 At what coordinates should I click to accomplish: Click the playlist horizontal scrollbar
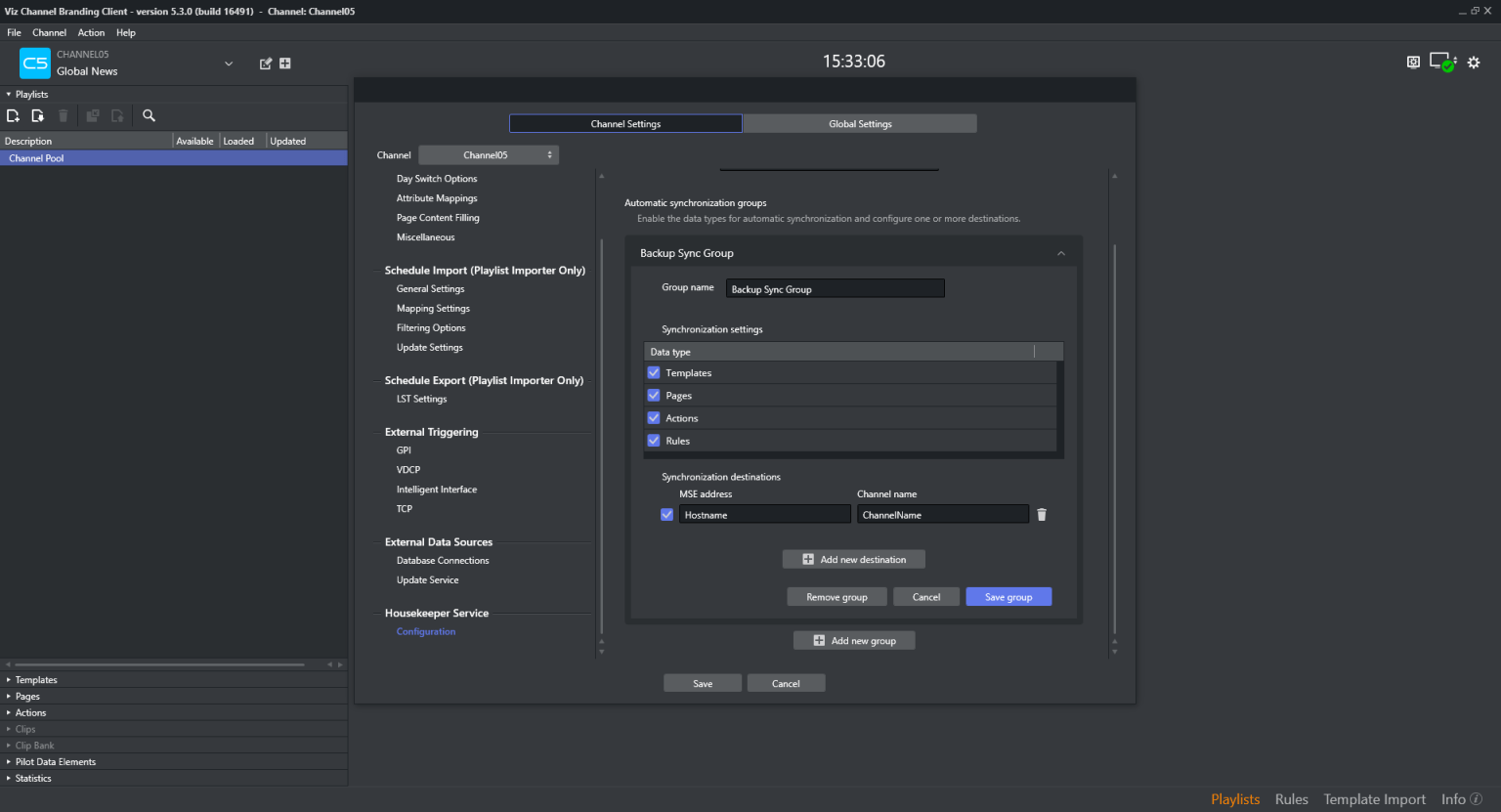[161, 664]
